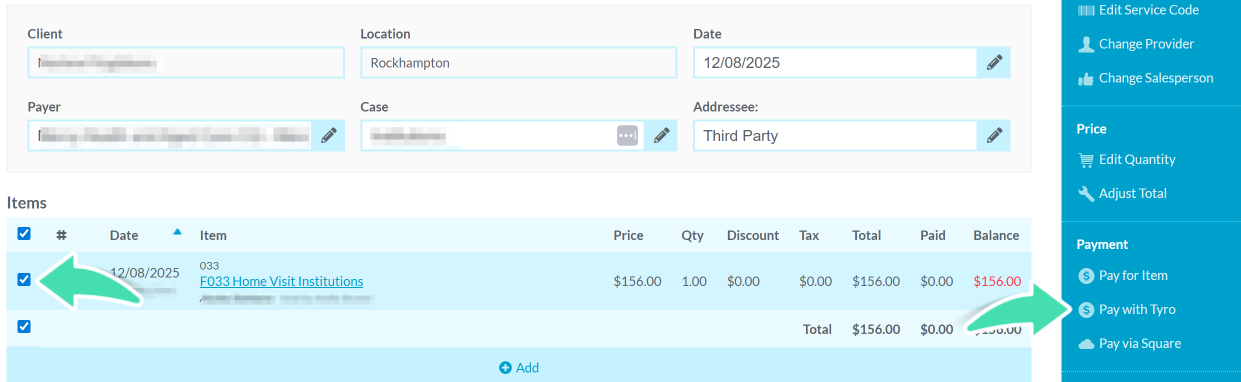Click the red $156.00 balance value
Viewport: 1241px width, 382px height.
[997, 282]
